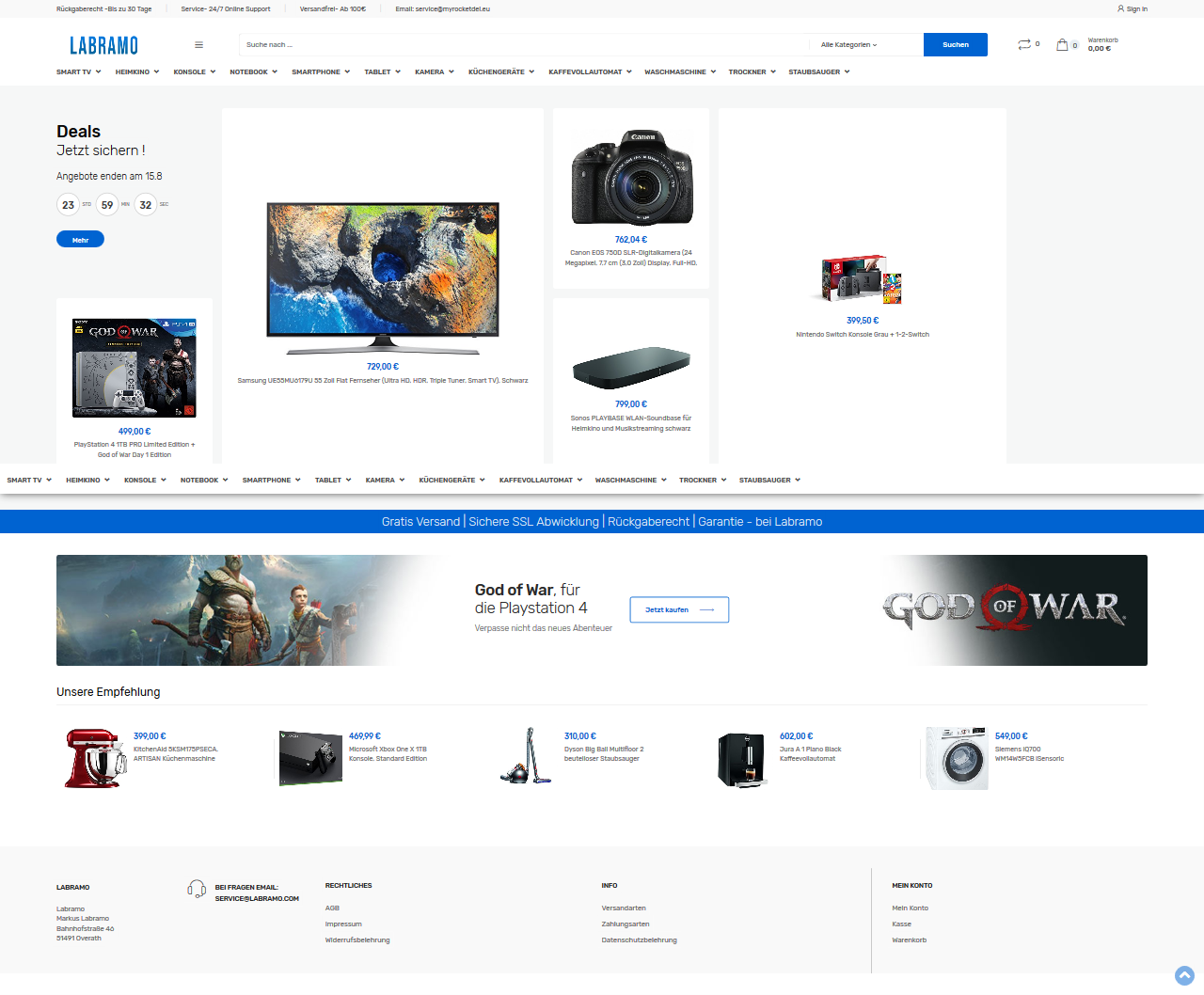Screen dimensions: 1204x995
Task: Expand TABLET in top navigation
Action: [x=383, y=71]
